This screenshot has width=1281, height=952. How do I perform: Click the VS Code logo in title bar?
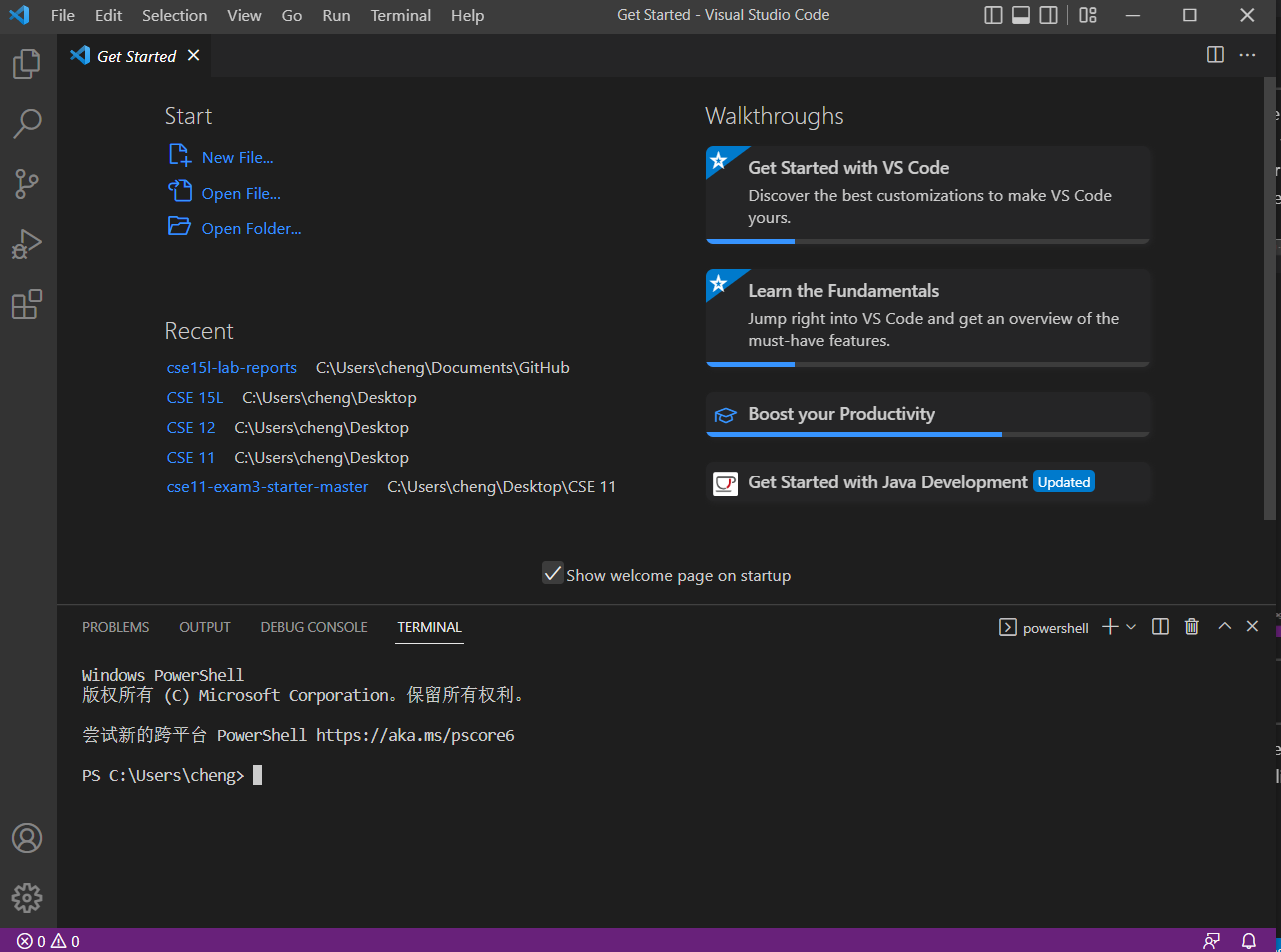(19, 15)
